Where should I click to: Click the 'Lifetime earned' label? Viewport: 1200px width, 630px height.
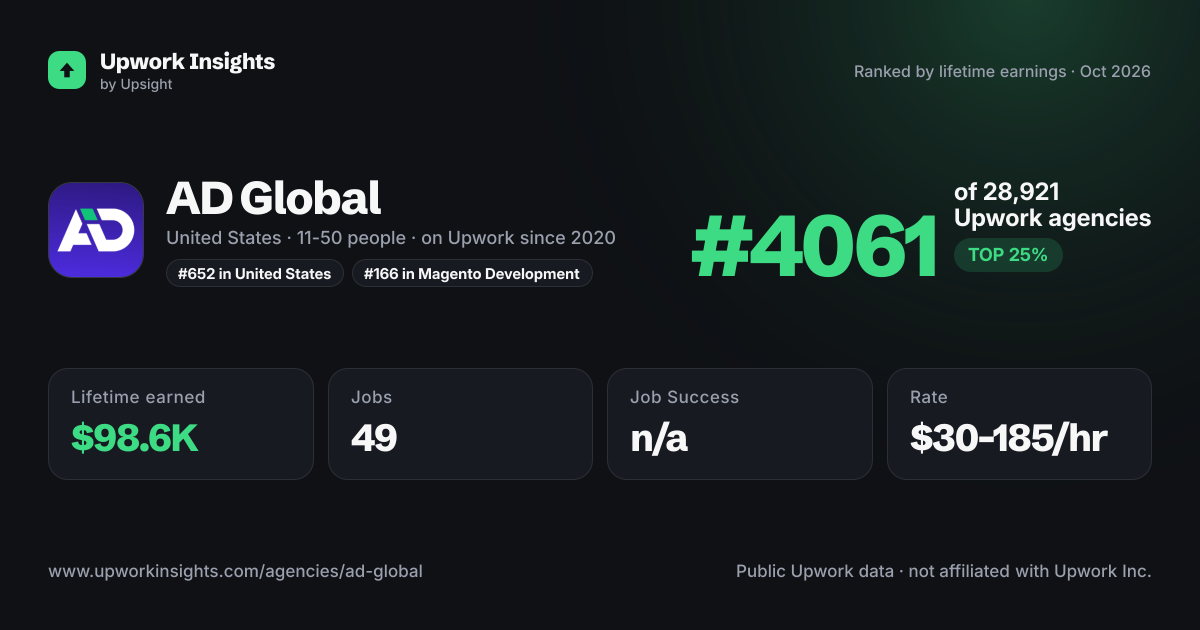138,397
